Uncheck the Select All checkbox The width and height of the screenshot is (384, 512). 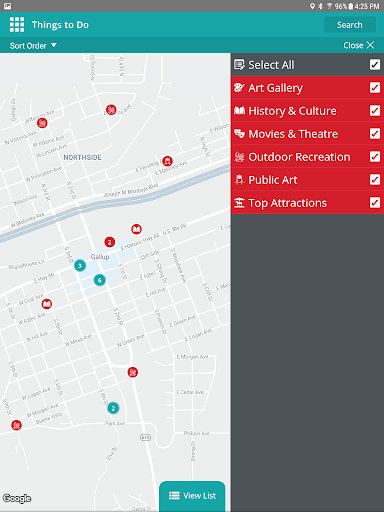(x=375, y=65)
